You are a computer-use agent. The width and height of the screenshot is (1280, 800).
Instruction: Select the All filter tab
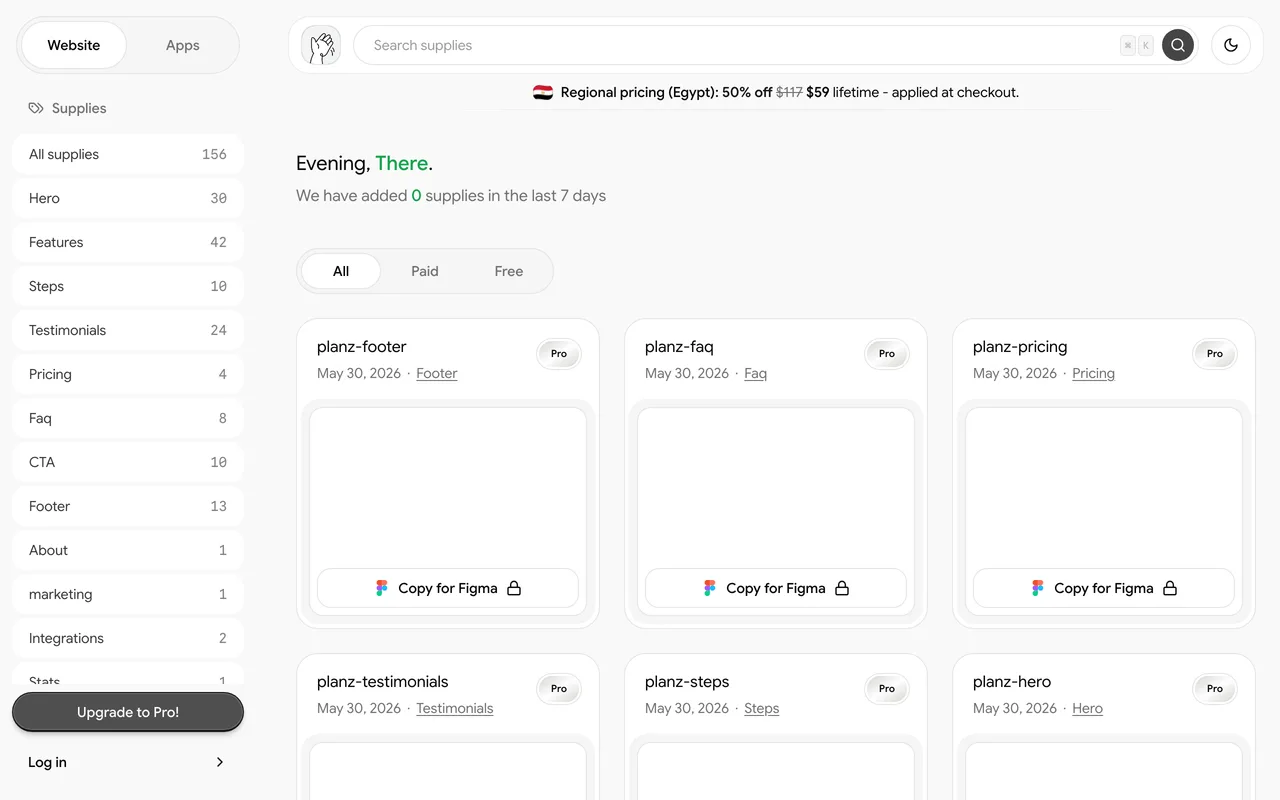coord(341,271)
